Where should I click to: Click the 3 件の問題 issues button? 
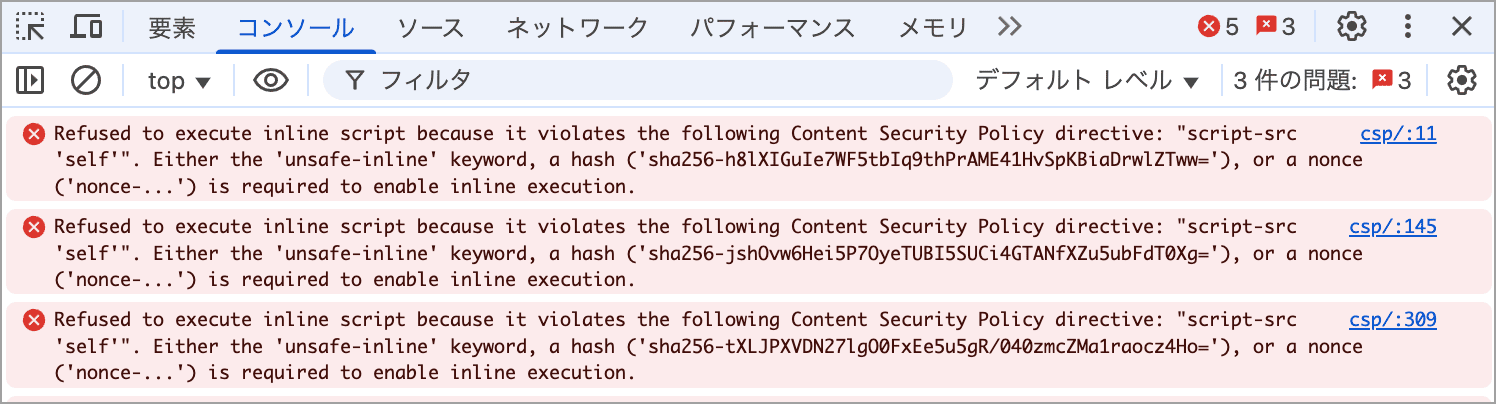click(1322, 81)
